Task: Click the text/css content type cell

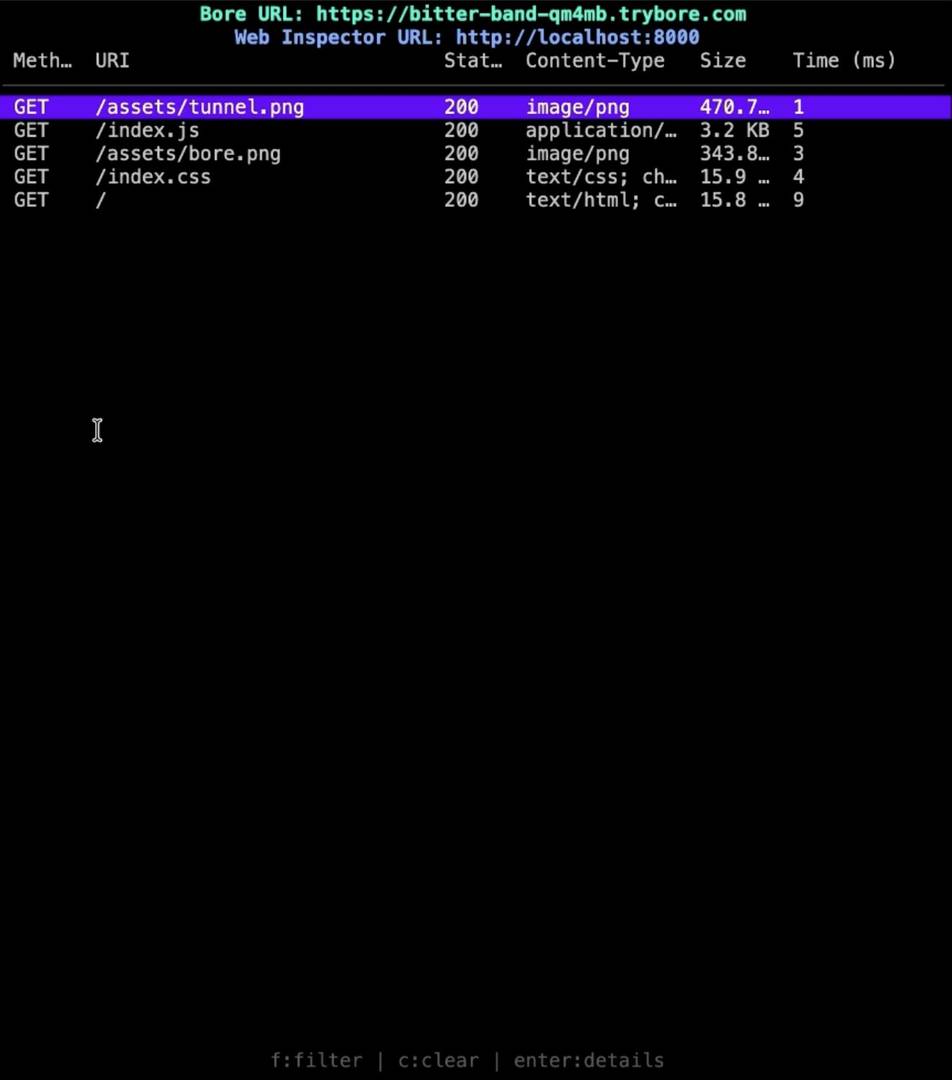Action: point(601,177)
